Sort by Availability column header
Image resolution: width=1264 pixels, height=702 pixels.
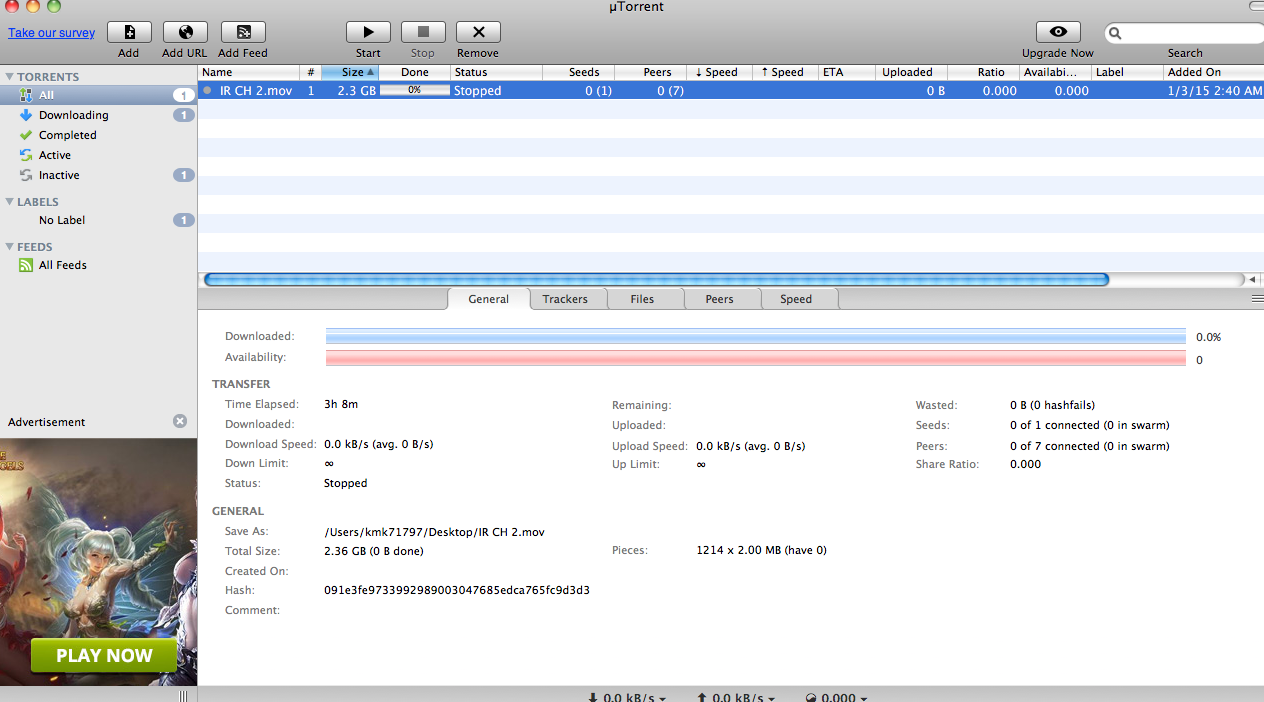pos(1055,72)
